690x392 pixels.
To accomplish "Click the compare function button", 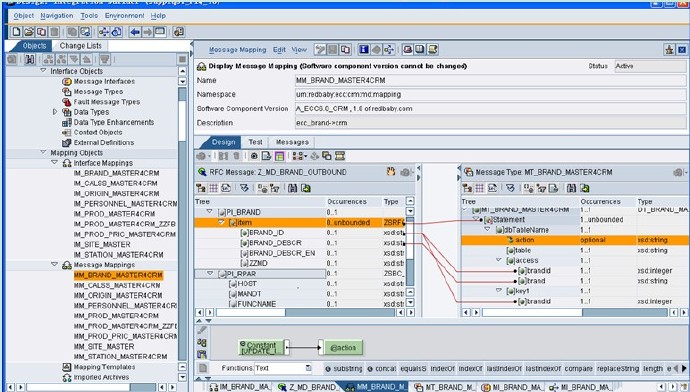I will (x=579, y=369).
